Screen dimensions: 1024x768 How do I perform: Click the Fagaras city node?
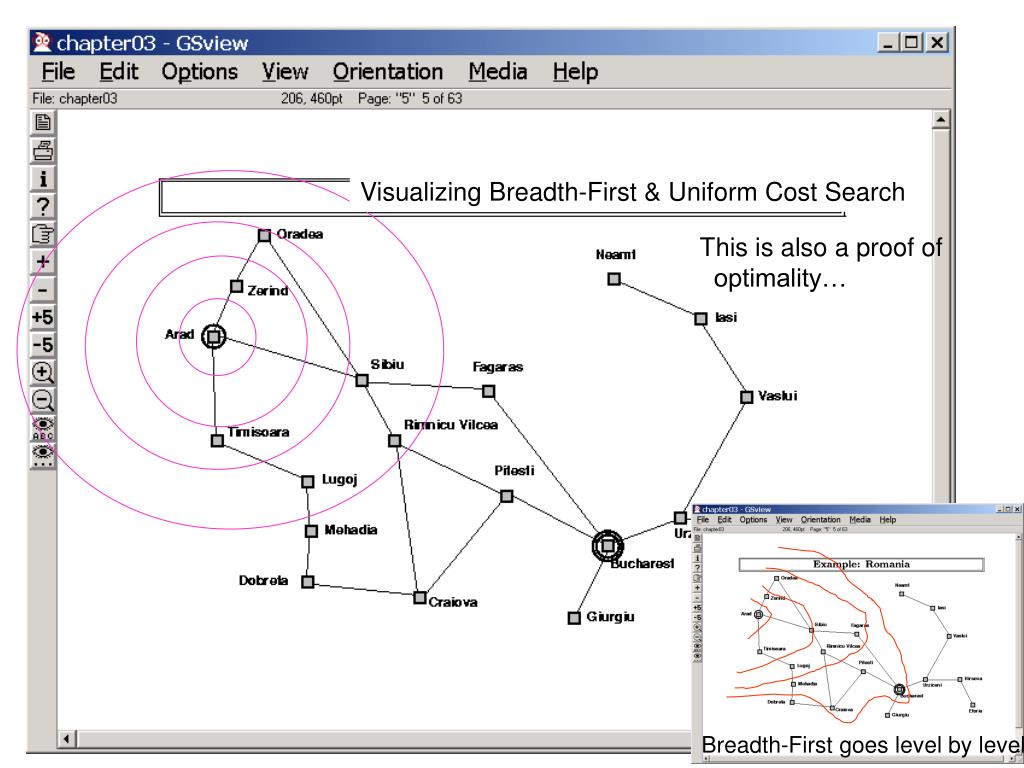488,391
